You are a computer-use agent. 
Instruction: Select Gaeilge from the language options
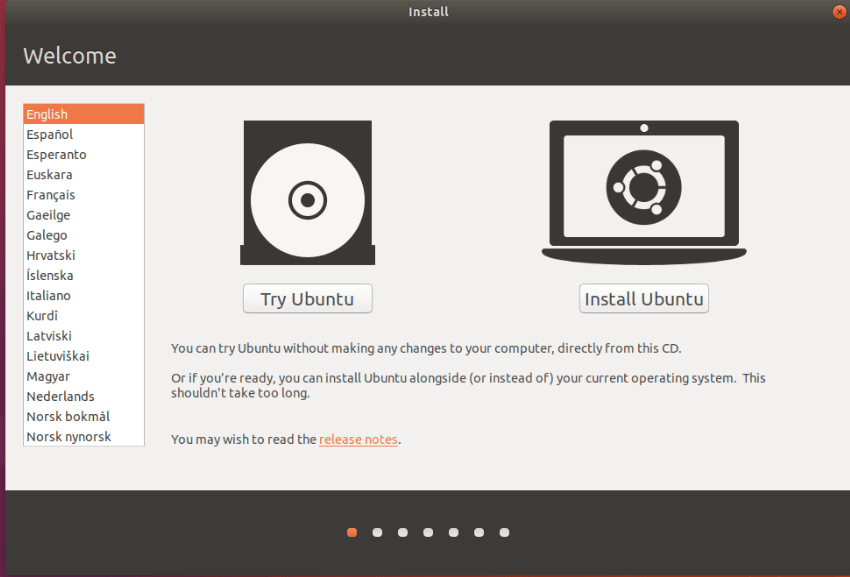tap(49, 214)
